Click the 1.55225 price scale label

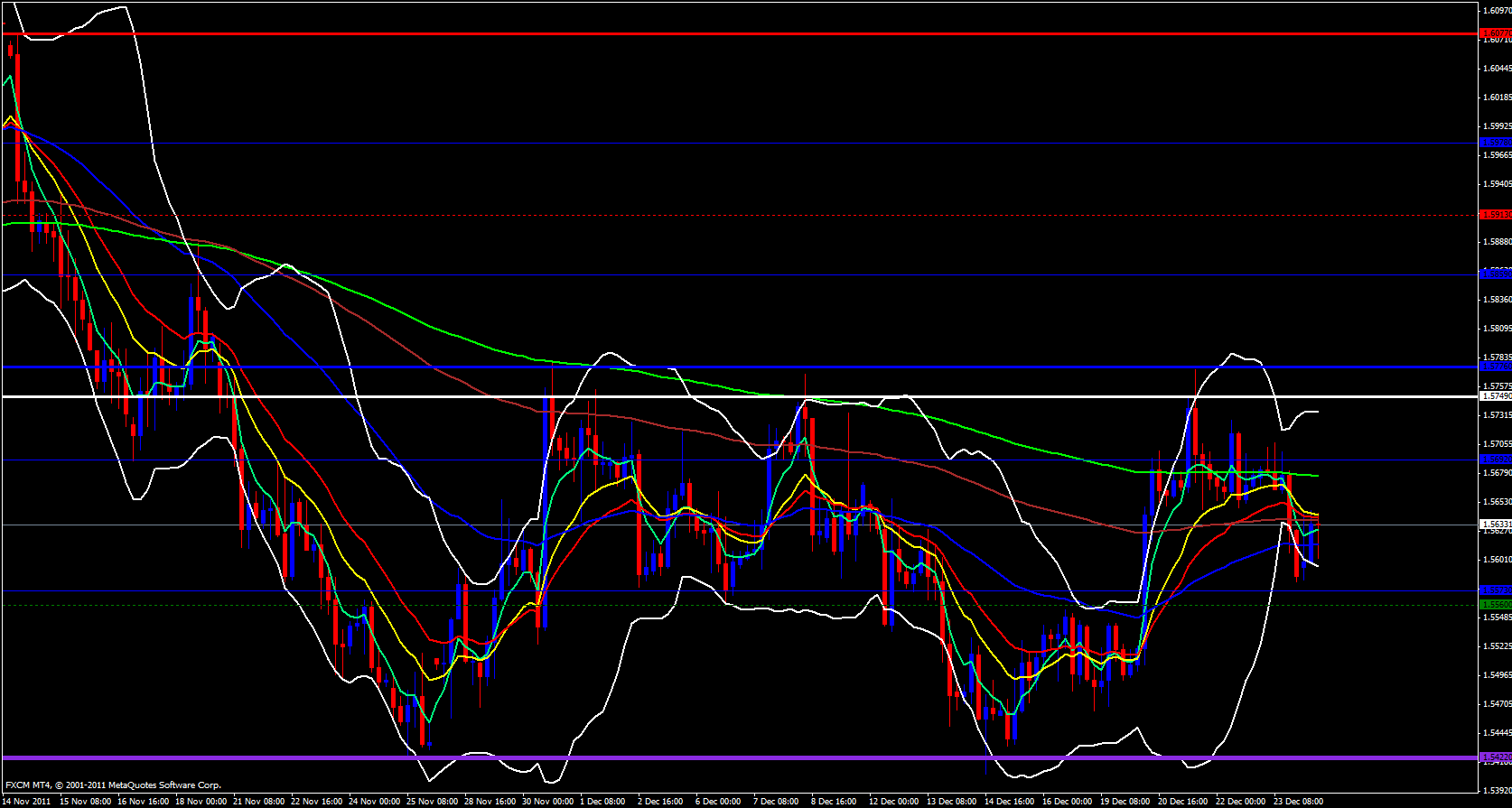[1497, 646]
